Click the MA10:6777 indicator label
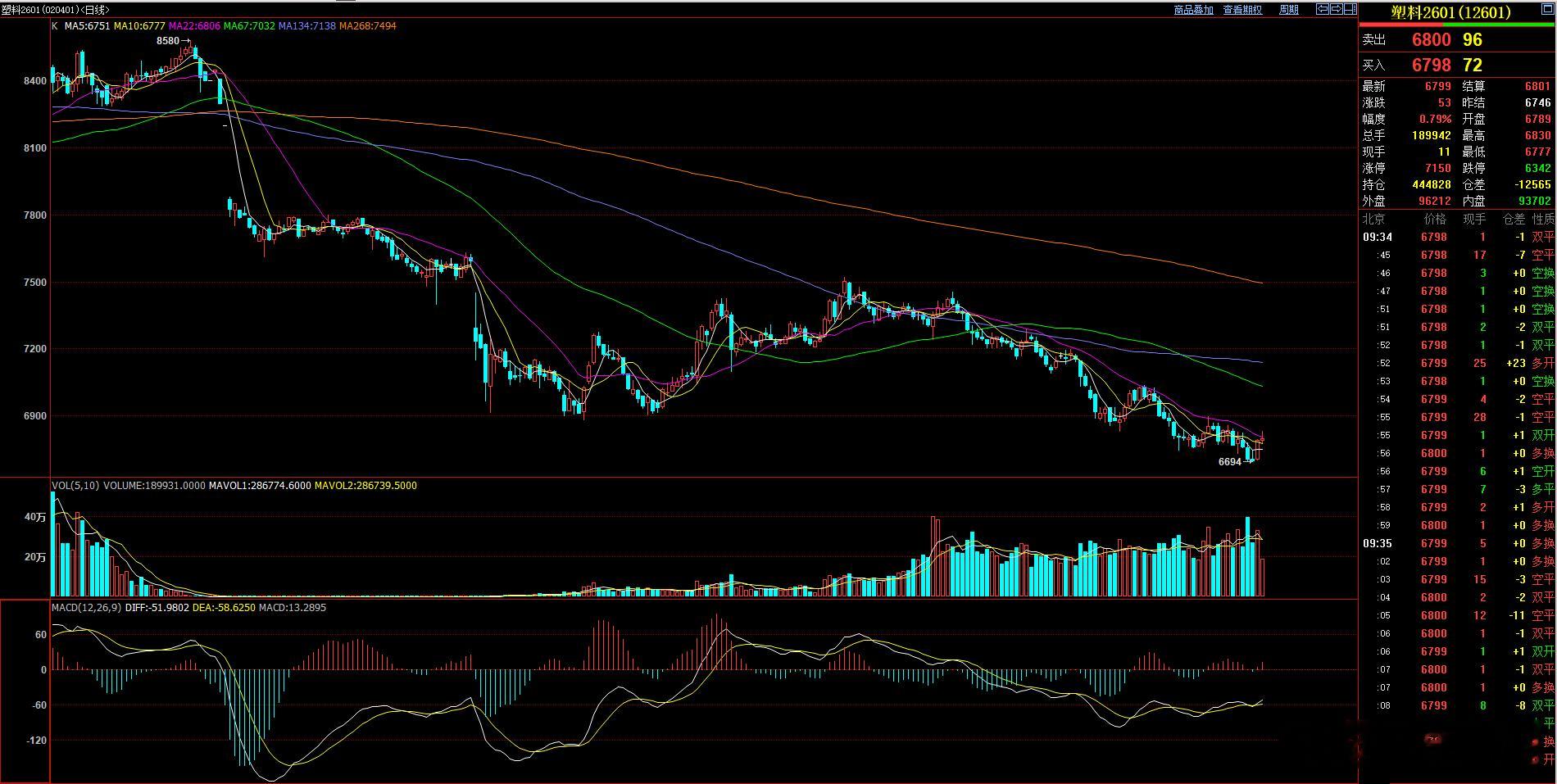Image resolution: width=1557 pixels, height=784 pixels. pos(139,26)
